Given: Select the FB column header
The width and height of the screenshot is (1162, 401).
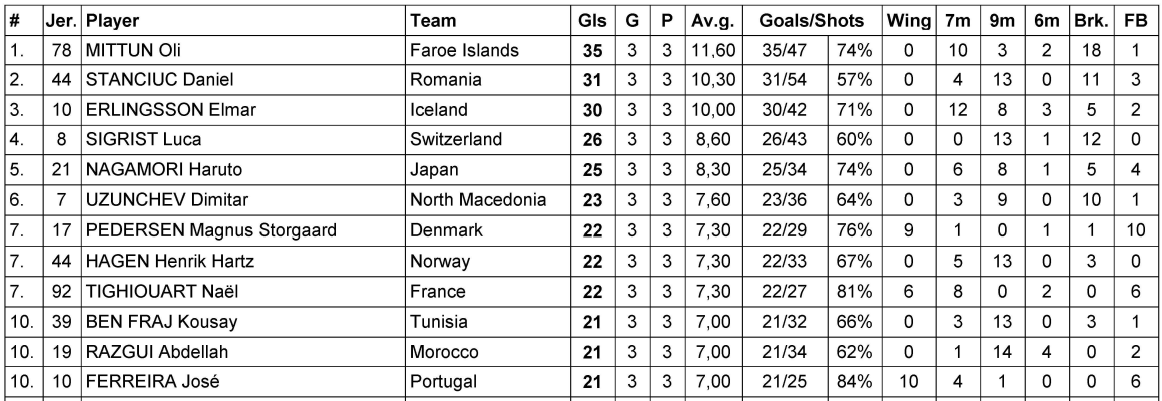Looking at the screenshot, I should click(1136, 21).
